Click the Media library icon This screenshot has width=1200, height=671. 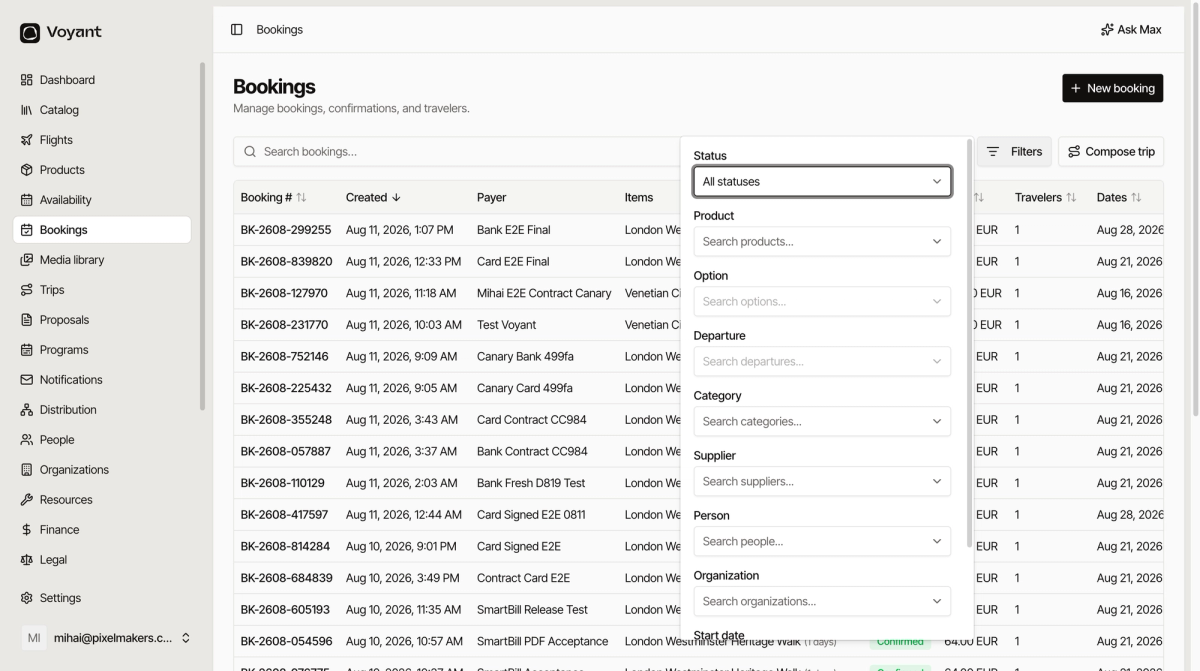[27, 260]
